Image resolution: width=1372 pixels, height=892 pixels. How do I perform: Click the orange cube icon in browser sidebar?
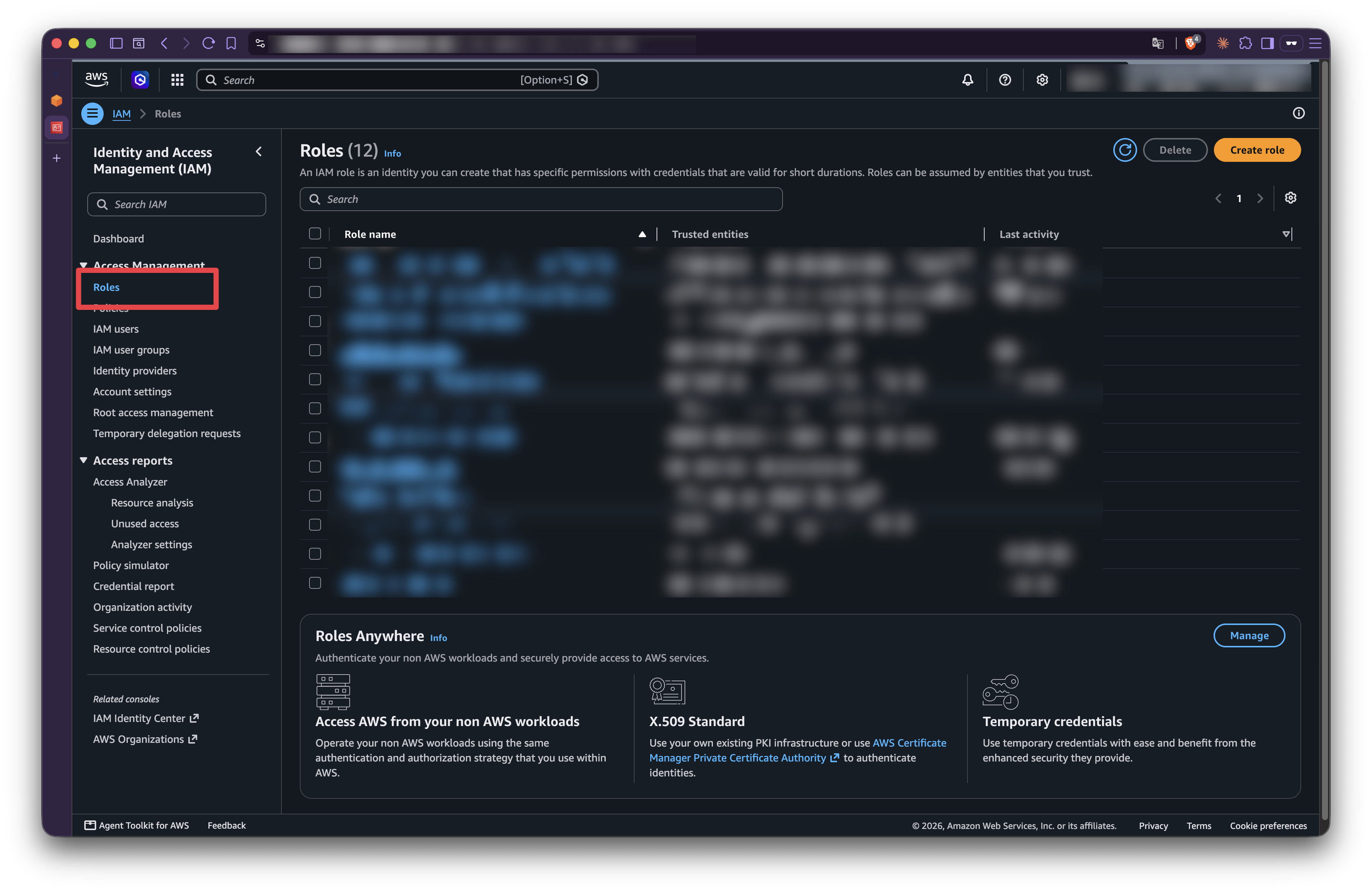coord(57,100)
